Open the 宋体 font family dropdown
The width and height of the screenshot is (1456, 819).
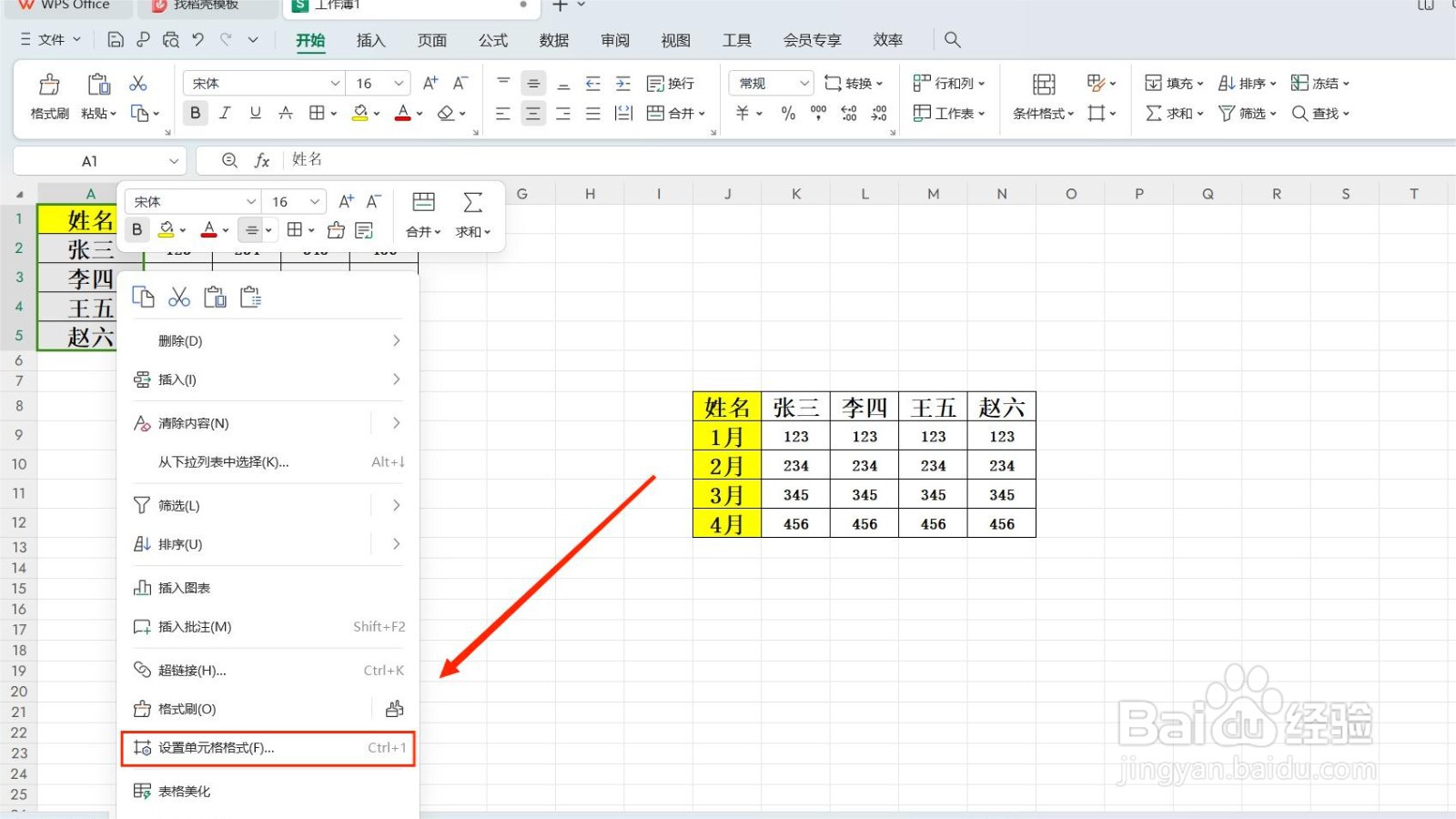click(x=260, y=83)
